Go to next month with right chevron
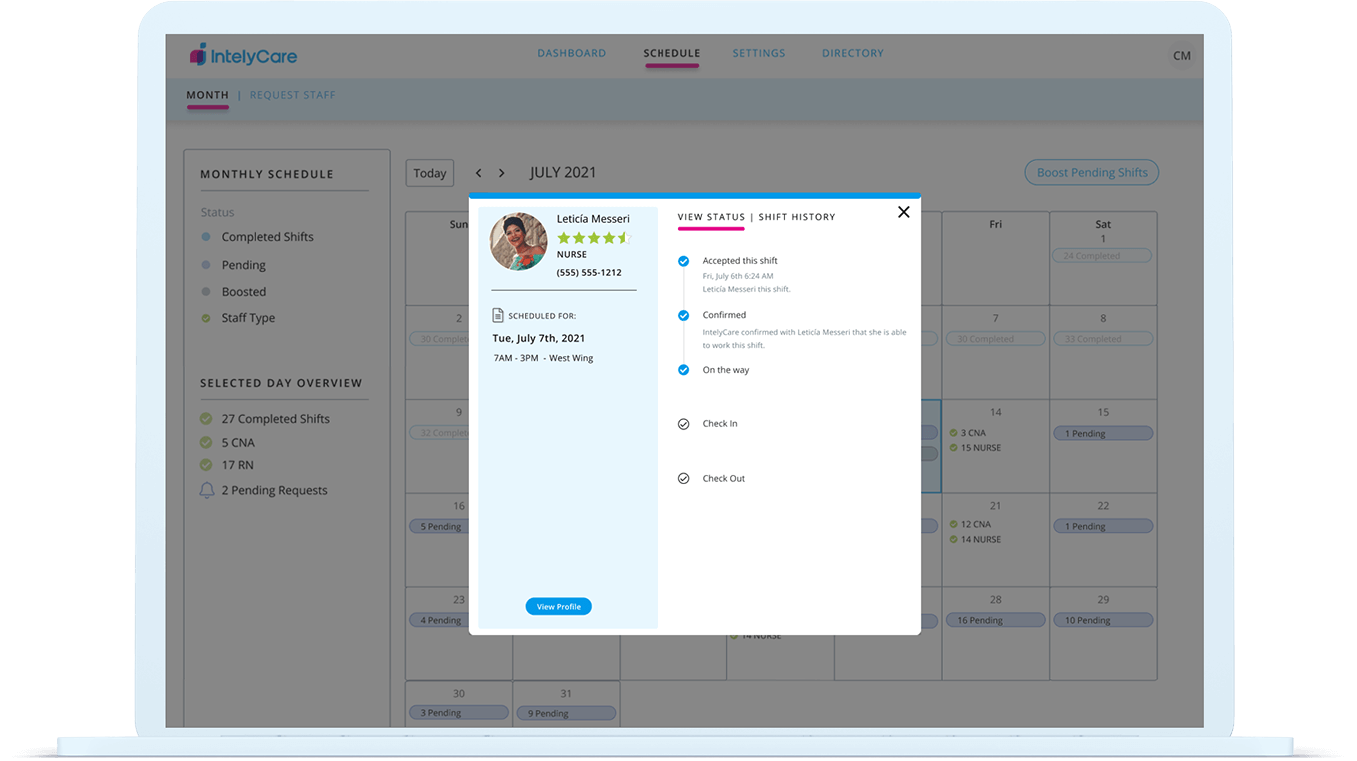Screen dimensions: 1357x761 point(502,173)
